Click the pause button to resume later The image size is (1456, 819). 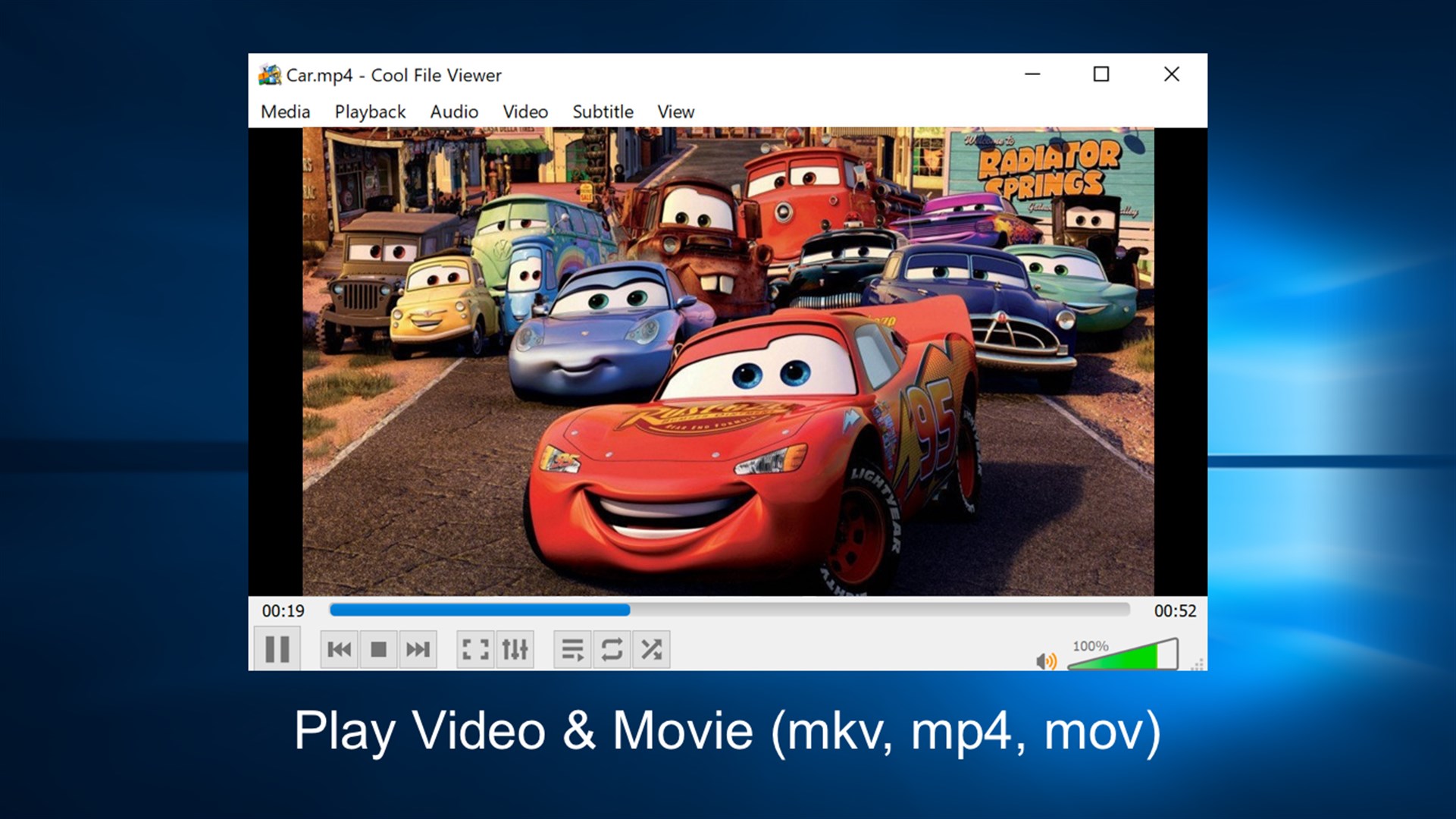(278, 648)
